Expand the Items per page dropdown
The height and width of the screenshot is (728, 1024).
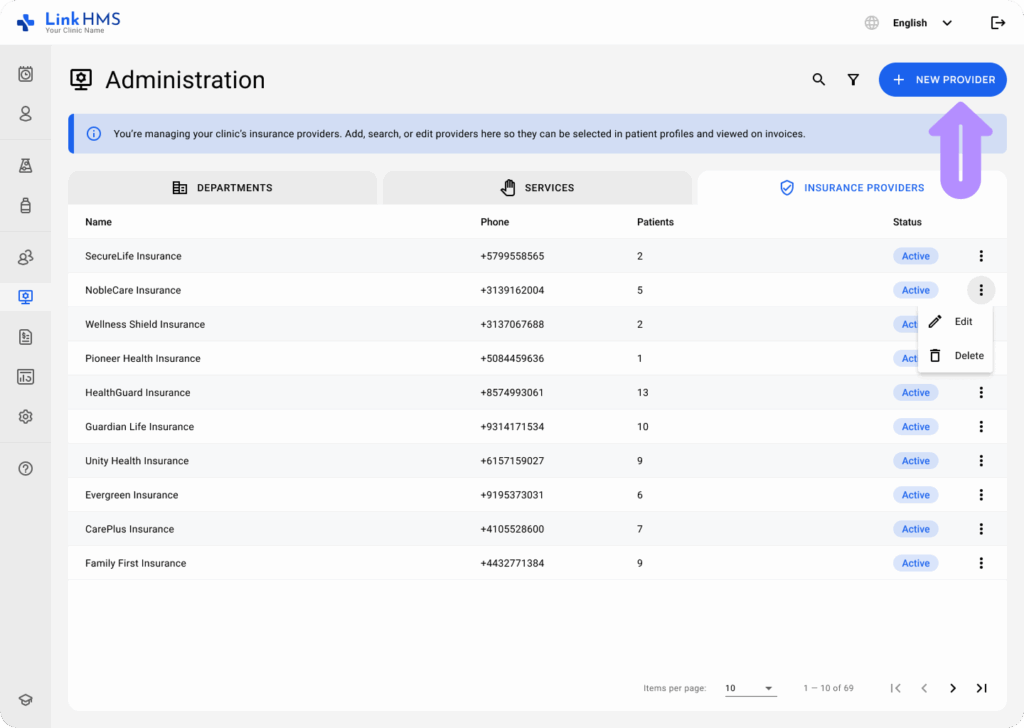[x=750, y=688]
